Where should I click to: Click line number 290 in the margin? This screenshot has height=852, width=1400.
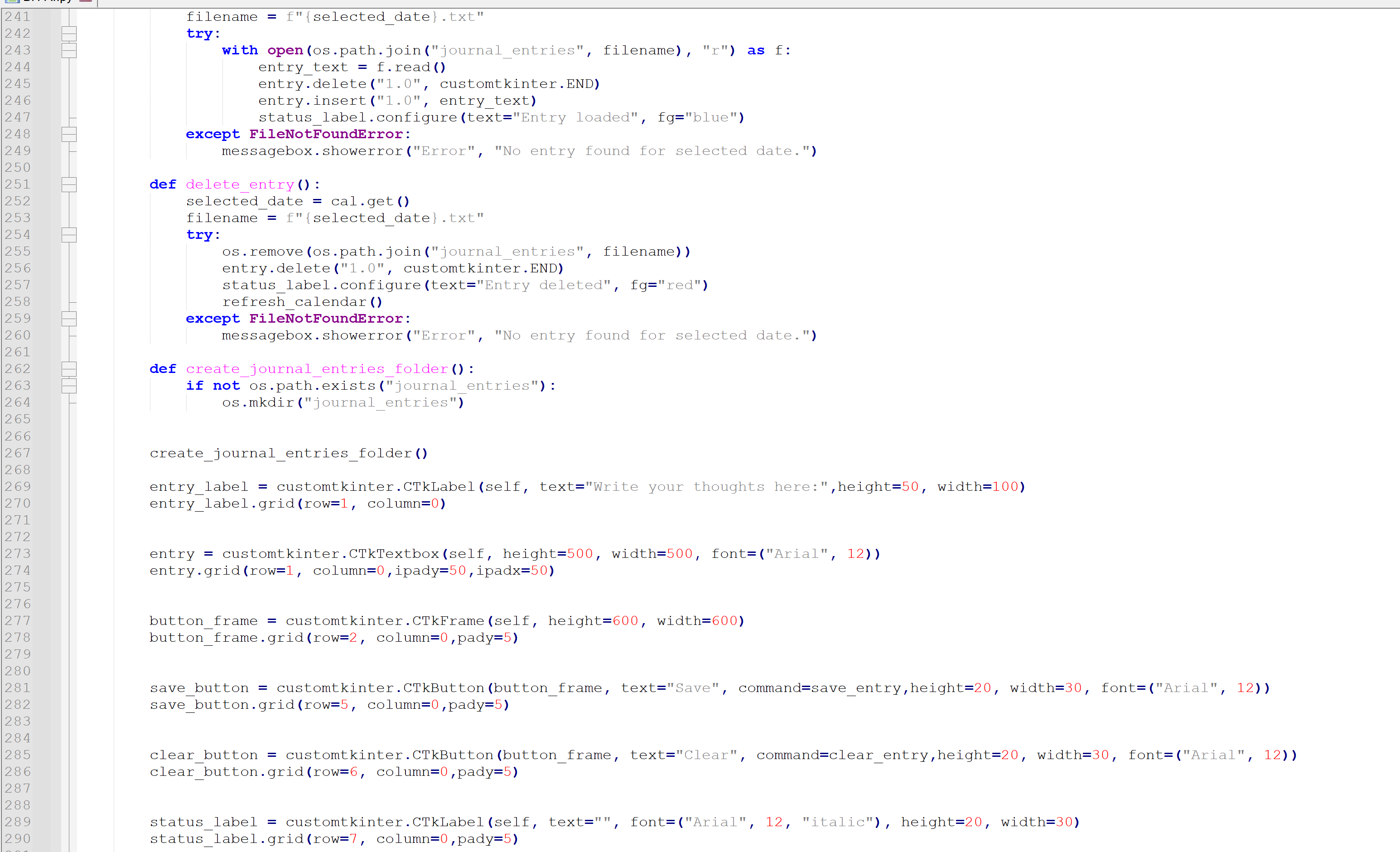[x=18, y=838]
